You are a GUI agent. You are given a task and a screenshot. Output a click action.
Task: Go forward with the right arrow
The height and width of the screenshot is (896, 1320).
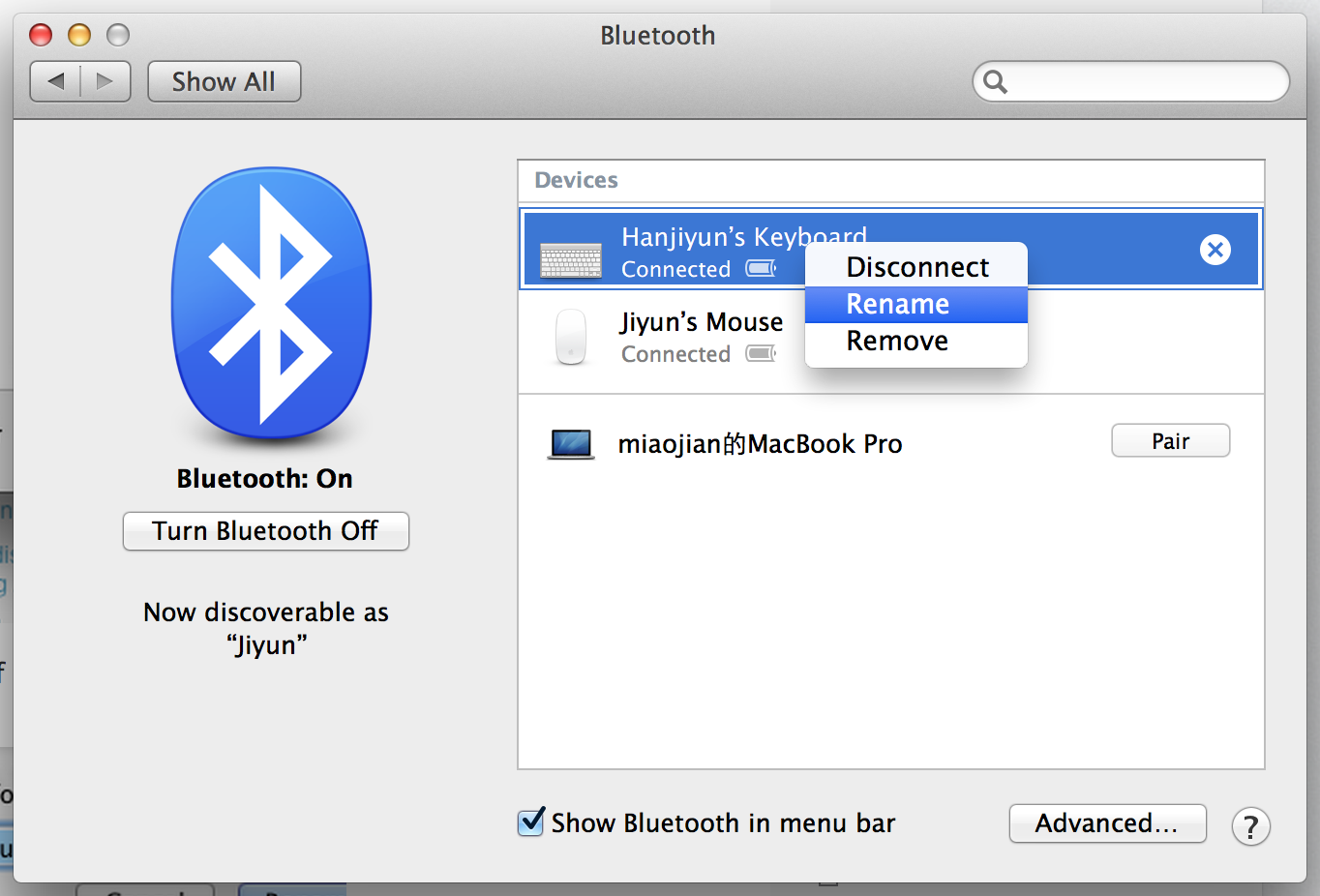[x=105, y=81]
